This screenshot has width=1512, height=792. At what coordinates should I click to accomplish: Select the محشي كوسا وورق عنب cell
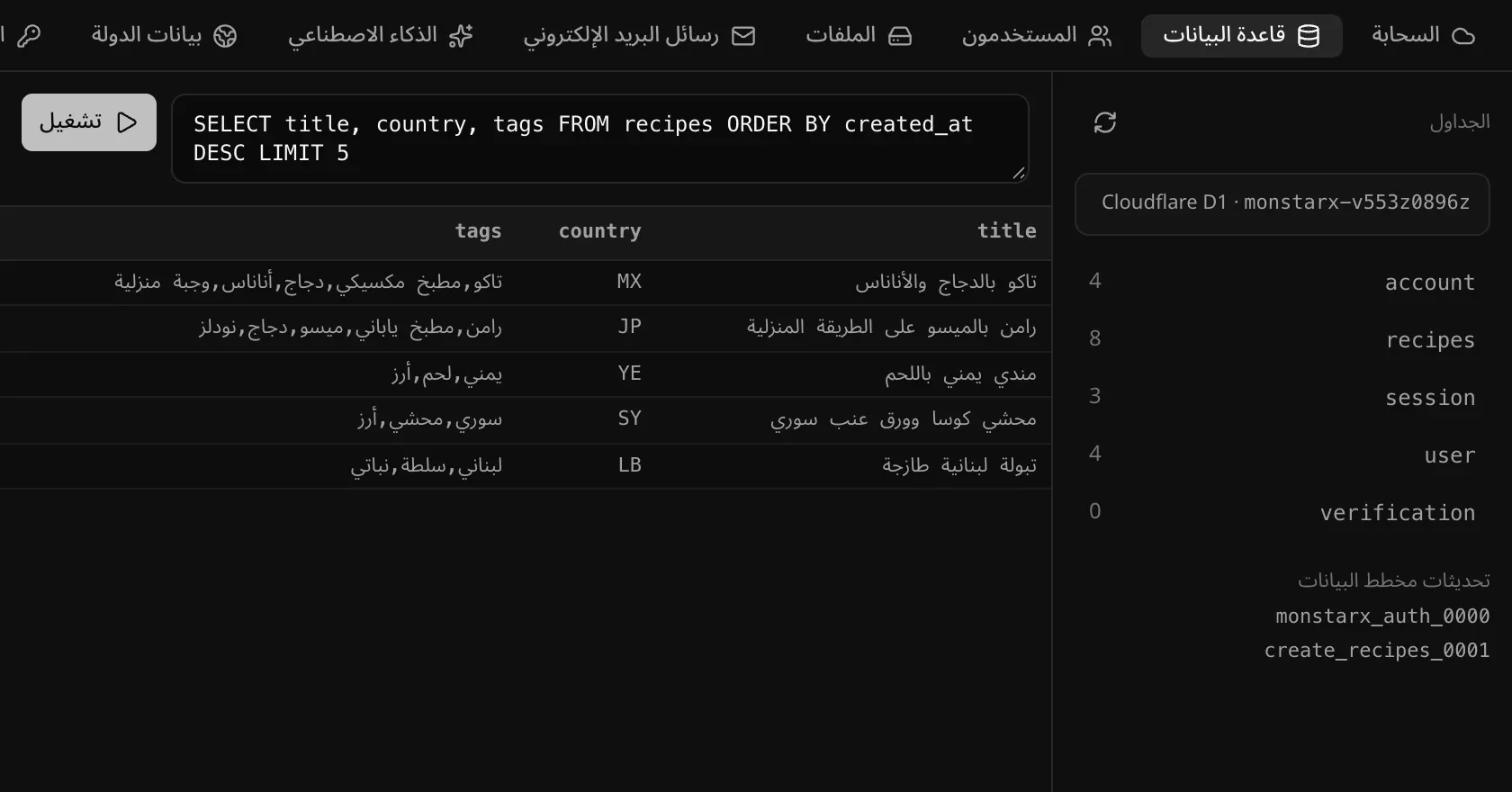904,419
